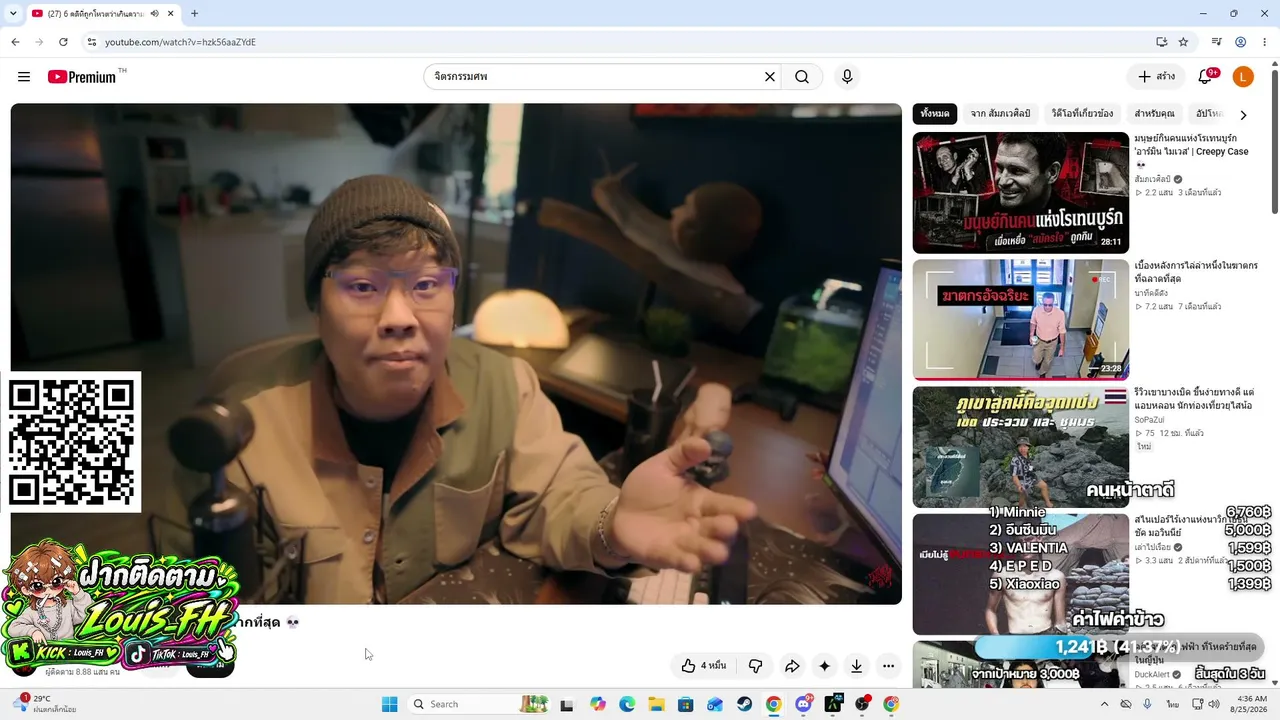Open the account avatar menu

(1243, 77)
